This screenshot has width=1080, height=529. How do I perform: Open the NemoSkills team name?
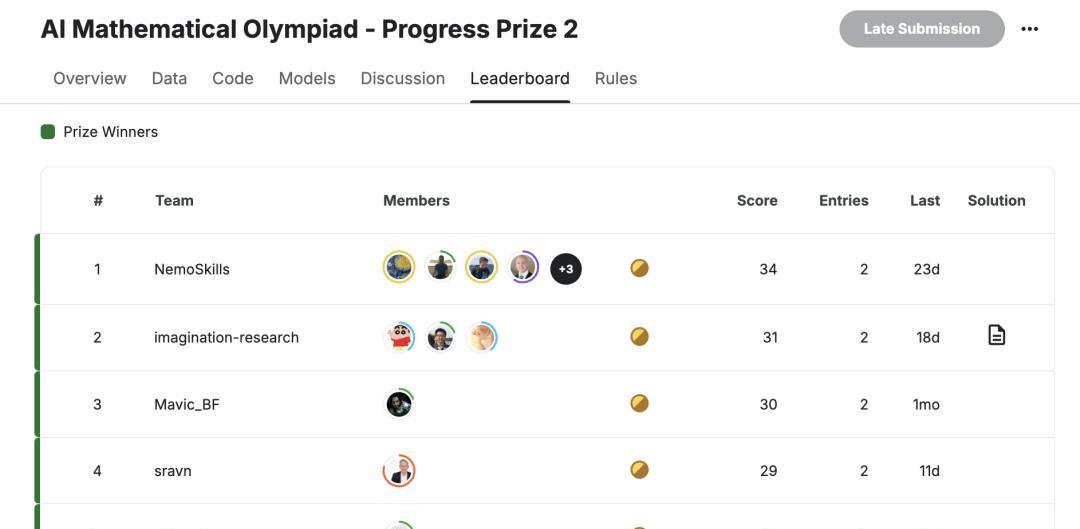pos(192,269)
